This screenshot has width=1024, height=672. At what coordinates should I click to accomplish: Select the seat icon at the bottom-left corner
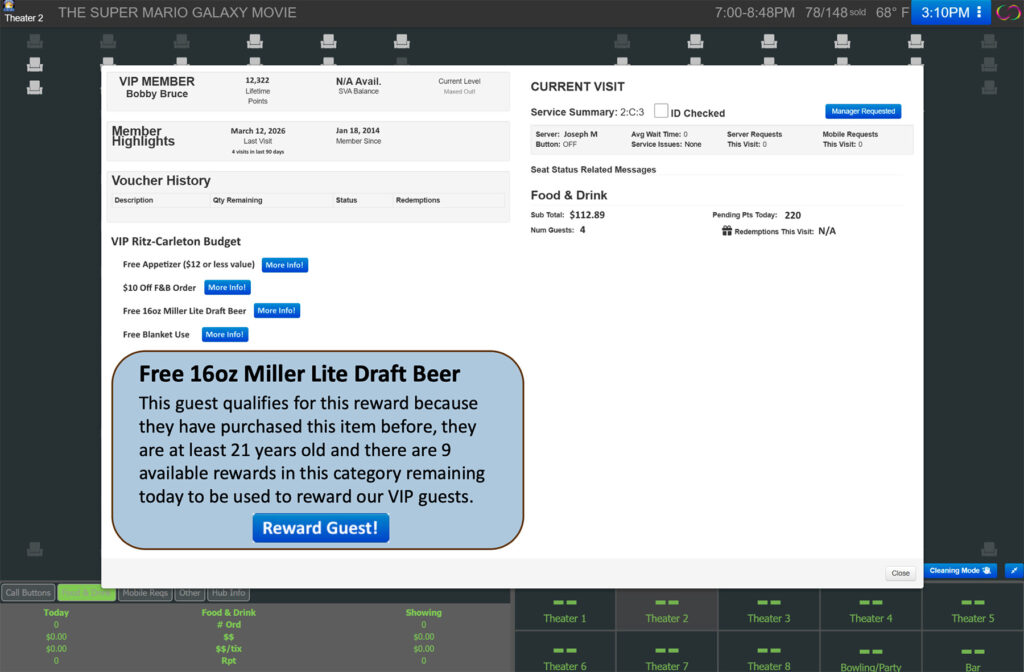click(x=35, y=549)
